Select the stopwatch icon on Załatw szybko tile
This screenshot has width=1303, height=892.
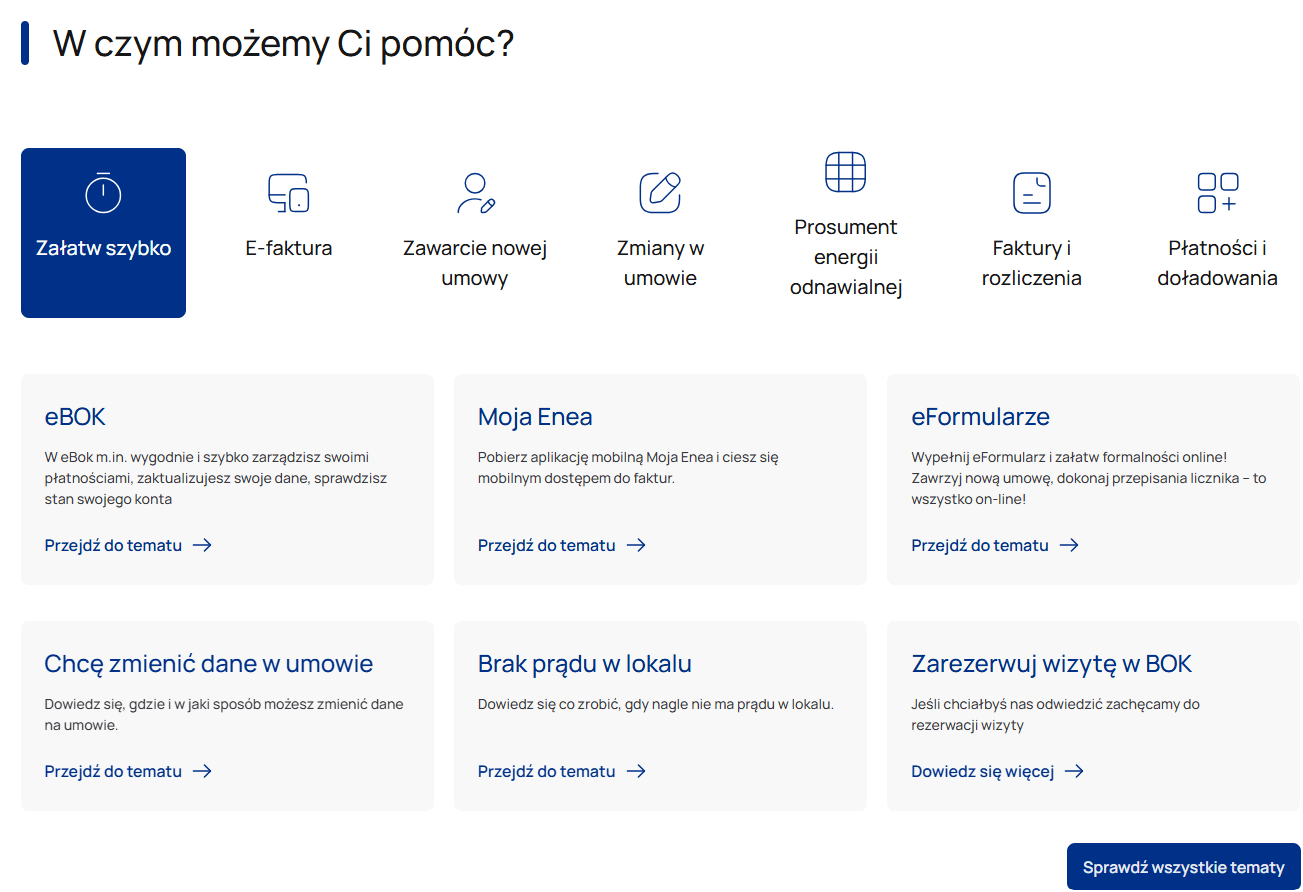[103, 192]
